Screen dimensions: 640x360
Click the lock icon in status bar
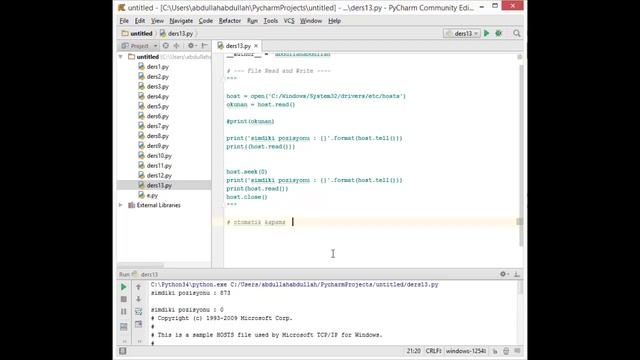pyautogui.click(x=495, y=351)
